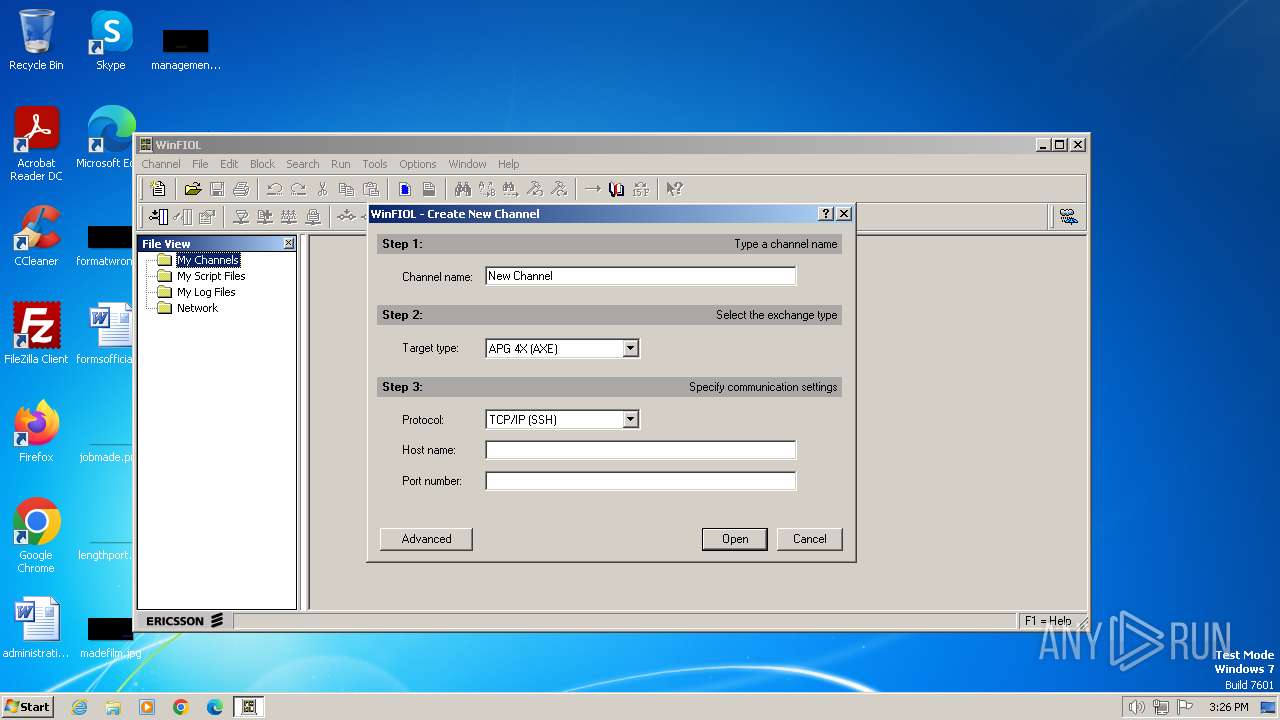Cancel the Create New Channel dialog

click(x=810, y=539)
